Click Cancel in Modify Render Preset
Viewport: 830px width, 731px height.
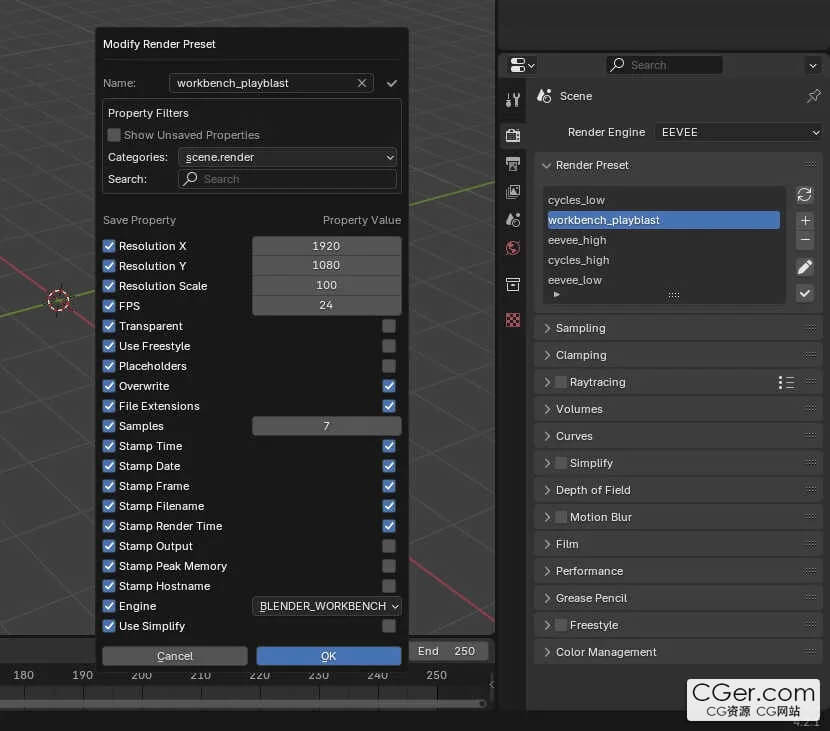[x=175, y=656]
